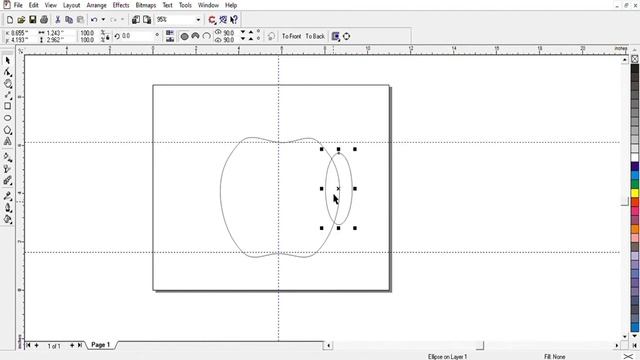Expand the redo history dropdown

point(122,20)
